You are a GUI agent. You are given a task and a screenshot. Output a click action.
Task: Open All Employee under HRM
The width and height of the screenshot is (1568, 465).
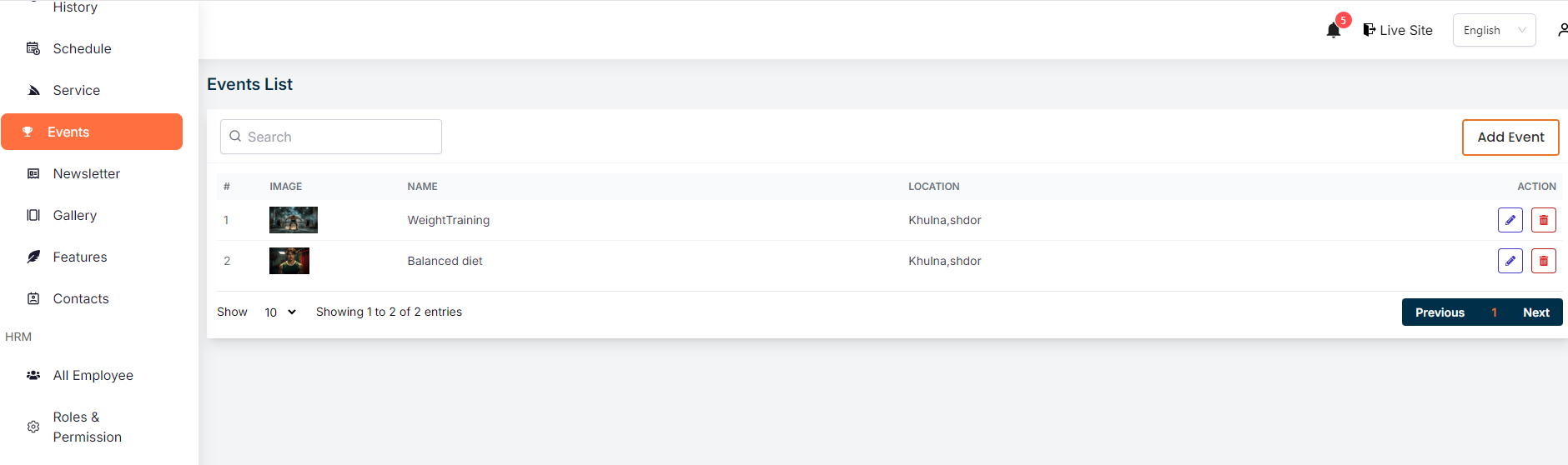pyautogui.click(x=93, y=375)
